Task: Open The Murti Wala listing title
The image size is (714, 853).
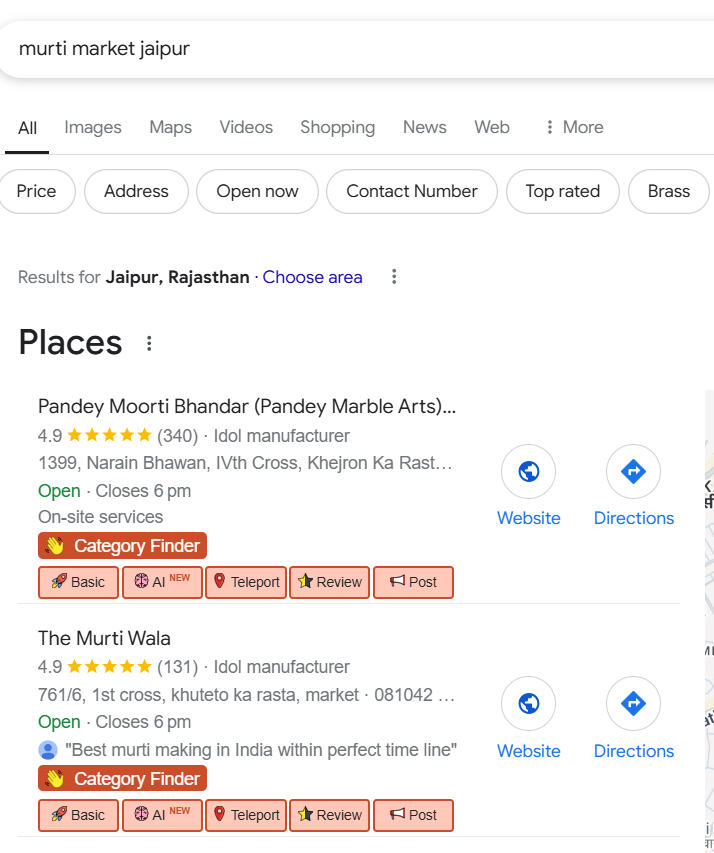Action: coord(104,638)
